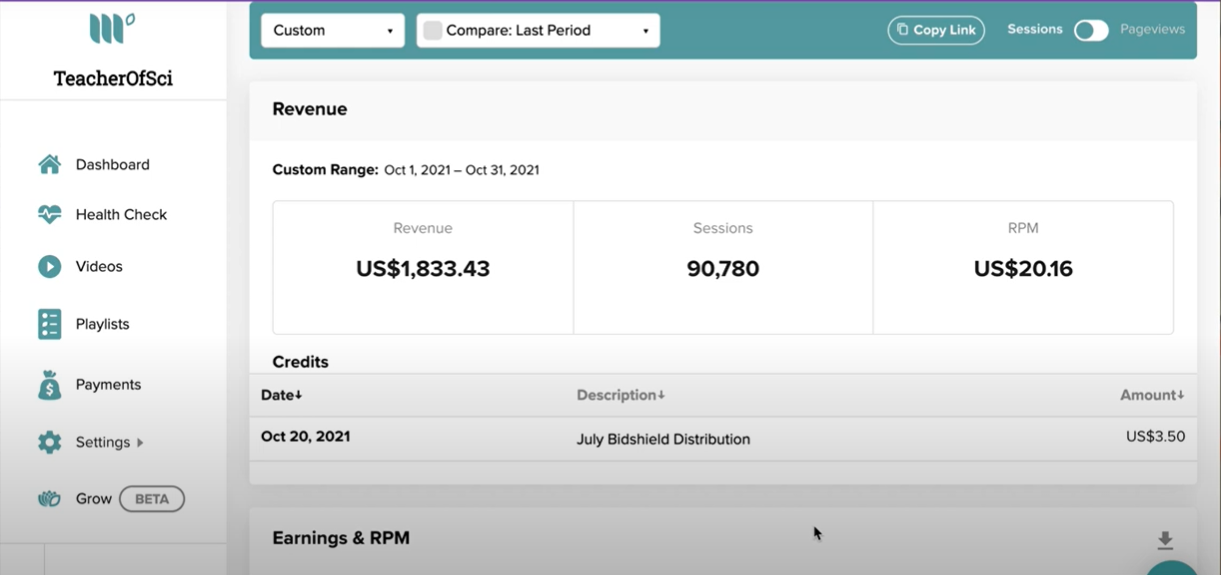Click the Grow lotus icon

coord(49,499)
